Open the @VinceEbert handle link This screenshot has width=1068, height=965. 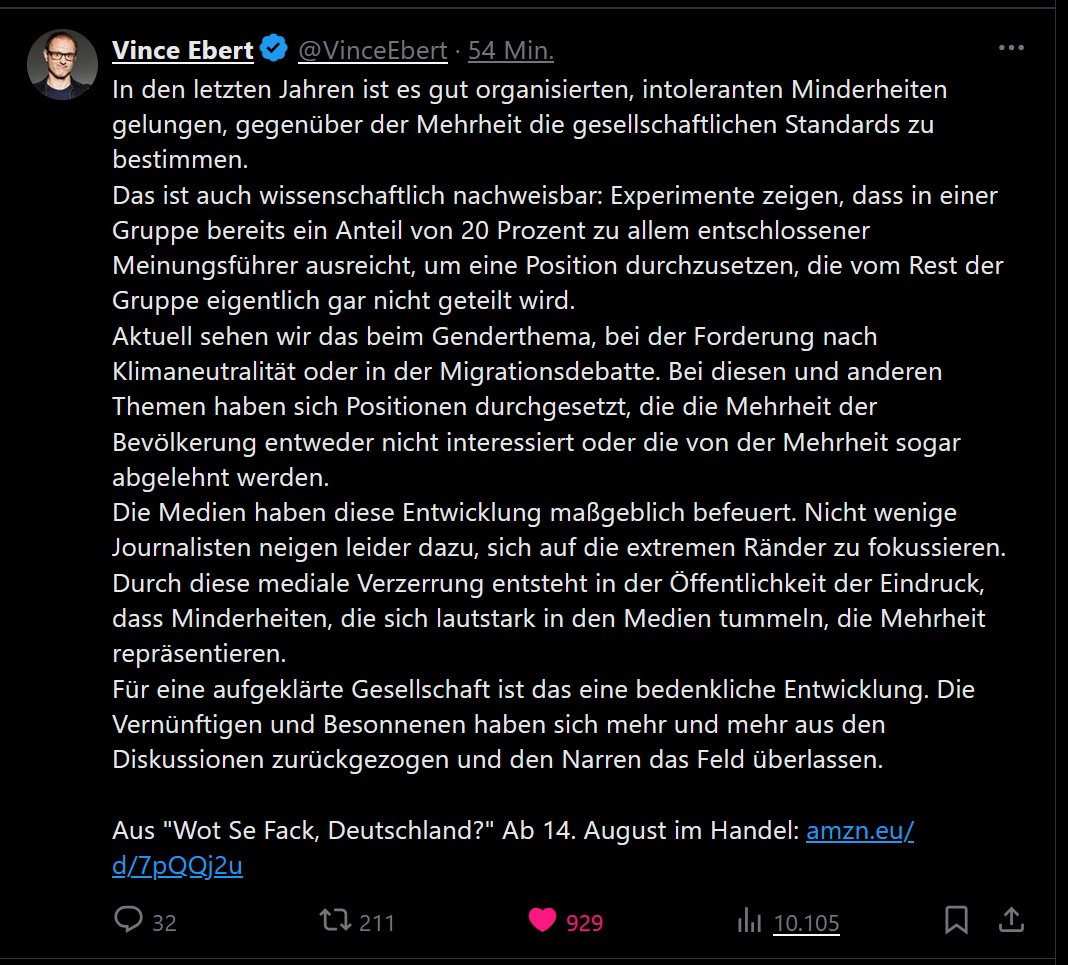click(x=372, y=50)
